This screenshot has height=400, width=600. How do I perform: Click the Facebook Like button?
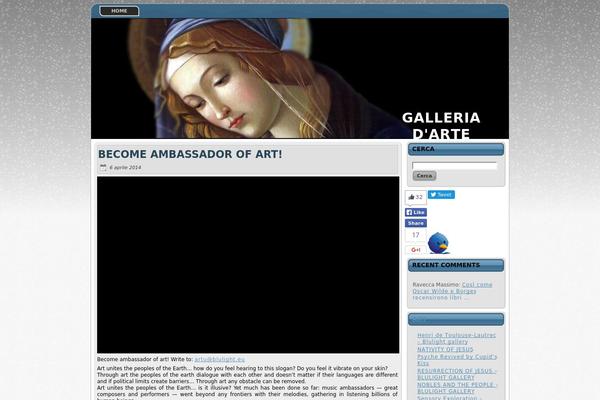coord(416,212)
